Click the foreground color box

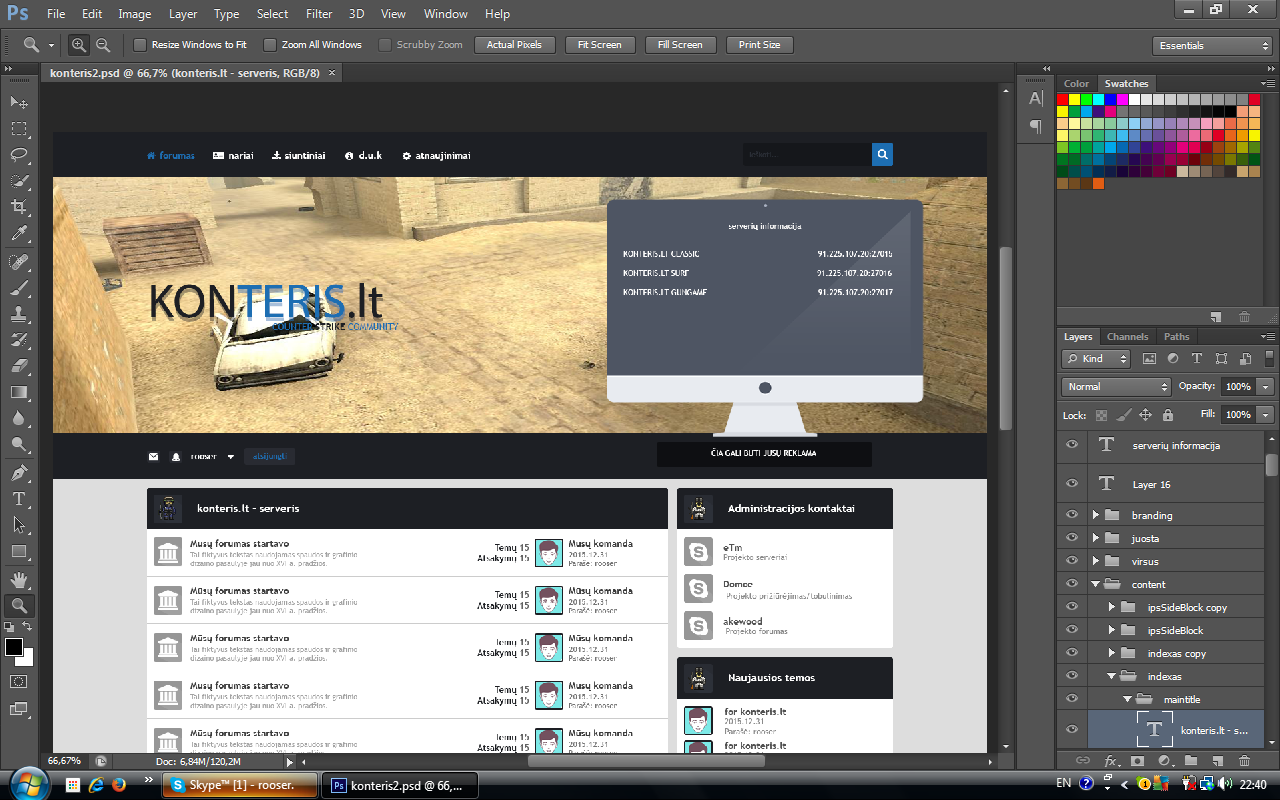pos(14,647)
